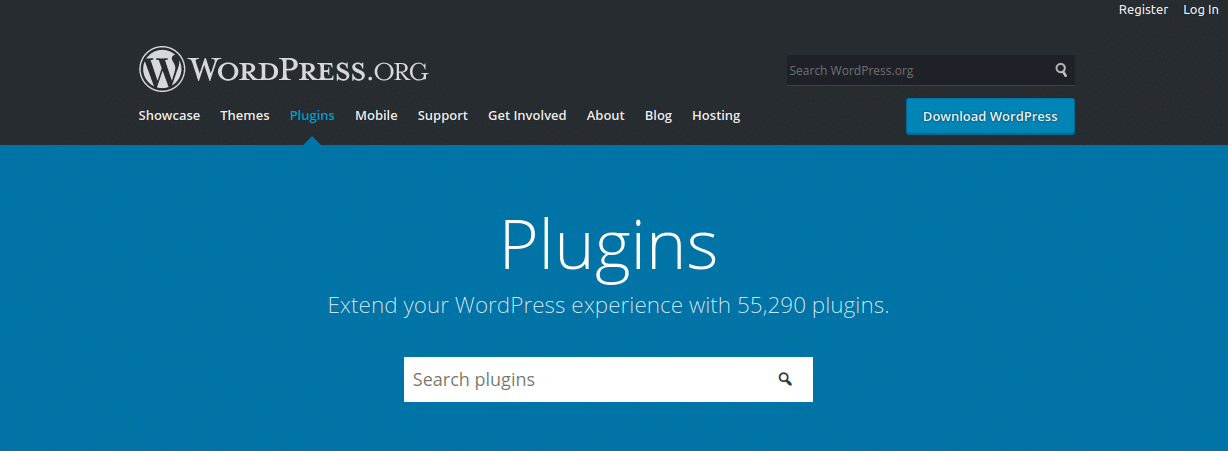The image size is (1228, 451).
Task: Click the Download WordPress button
Action: [989, 117]
